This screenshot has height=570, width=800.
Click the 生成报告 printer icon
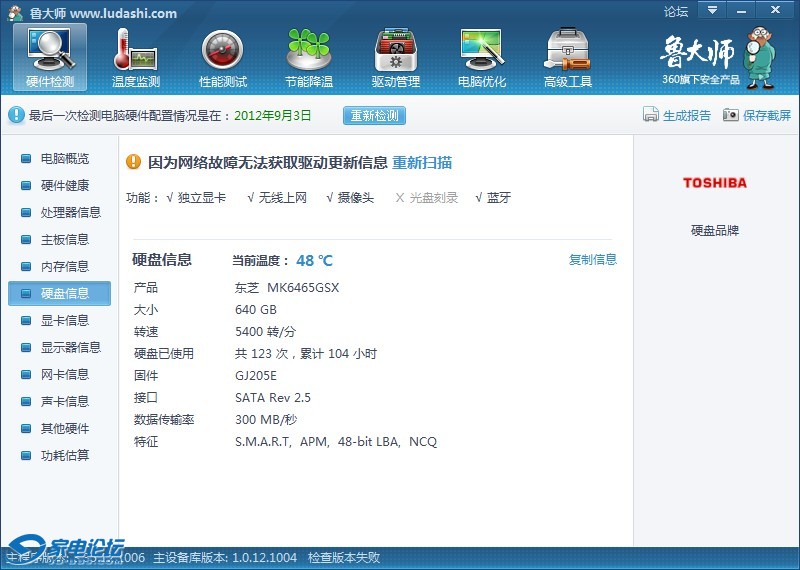(651, 114)
